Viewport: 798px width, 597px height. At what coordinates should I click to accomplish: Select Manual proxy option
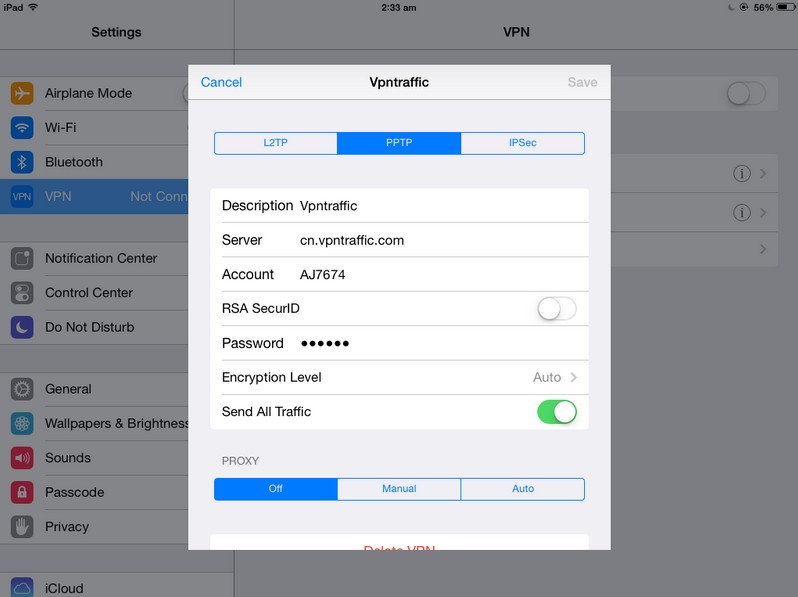pos(399,489)
